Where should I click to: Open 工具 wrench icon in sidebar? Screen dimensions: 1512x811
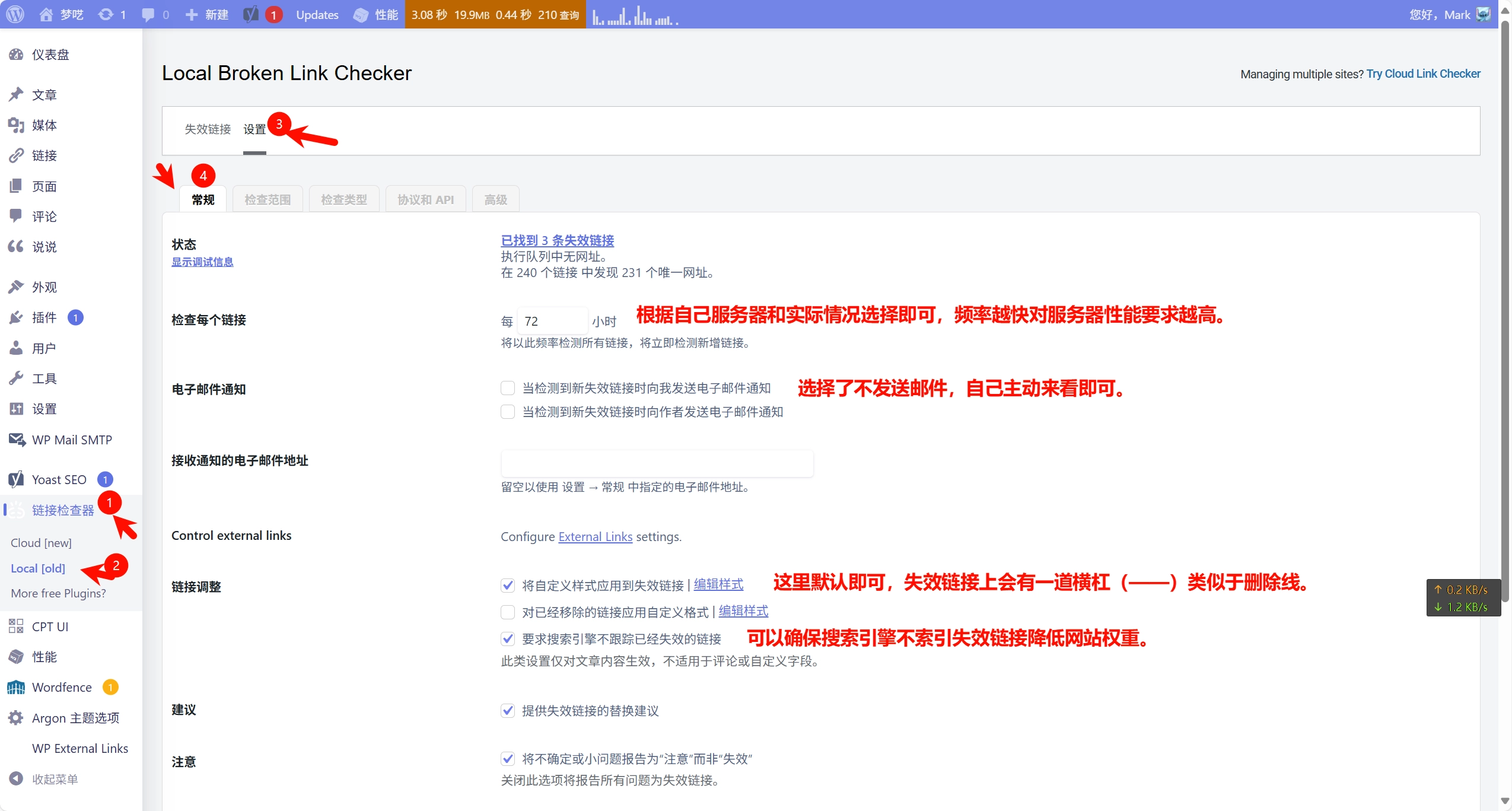point(16,378)
